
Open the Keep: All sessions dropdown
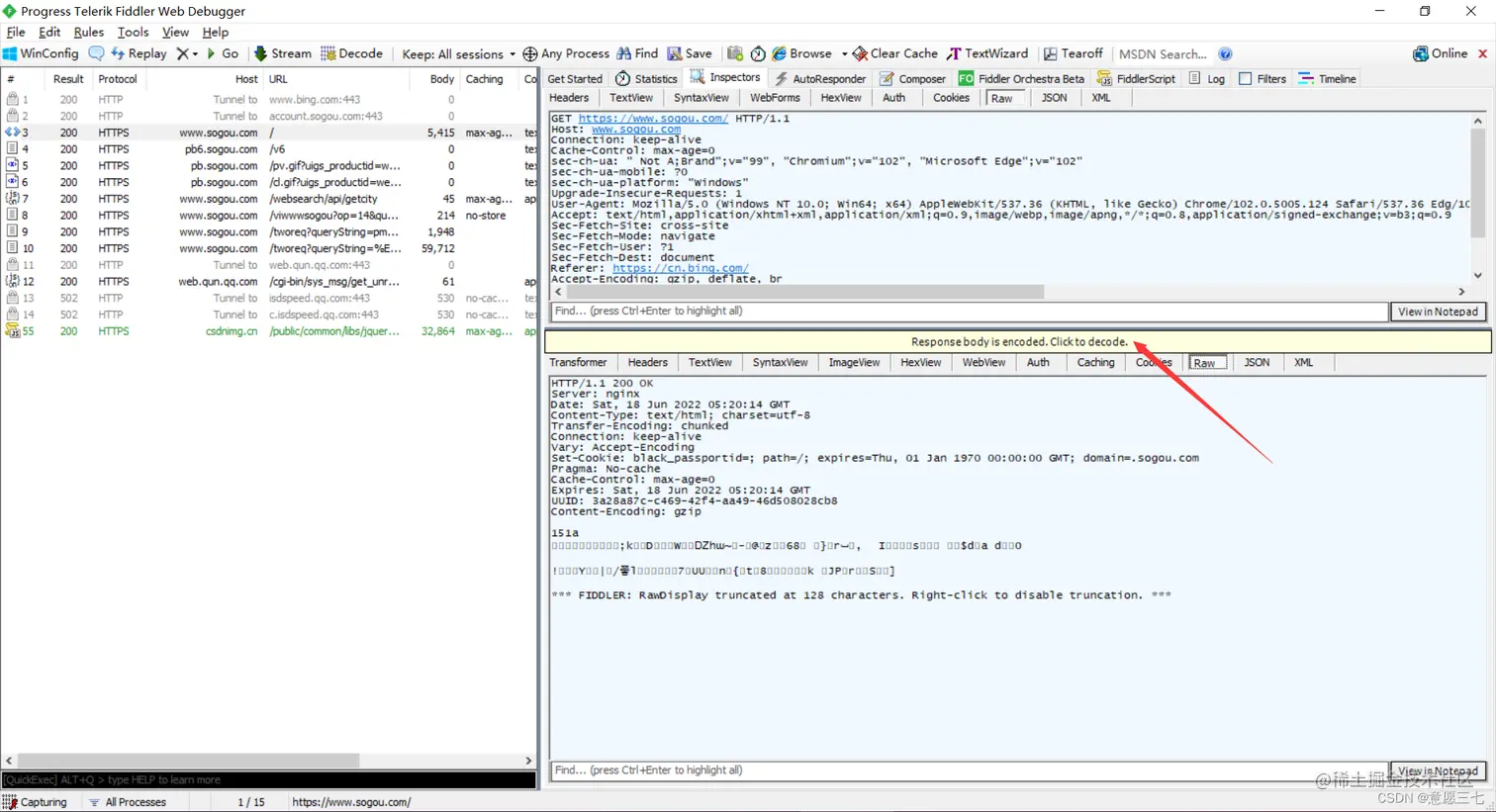coord(458,53)
